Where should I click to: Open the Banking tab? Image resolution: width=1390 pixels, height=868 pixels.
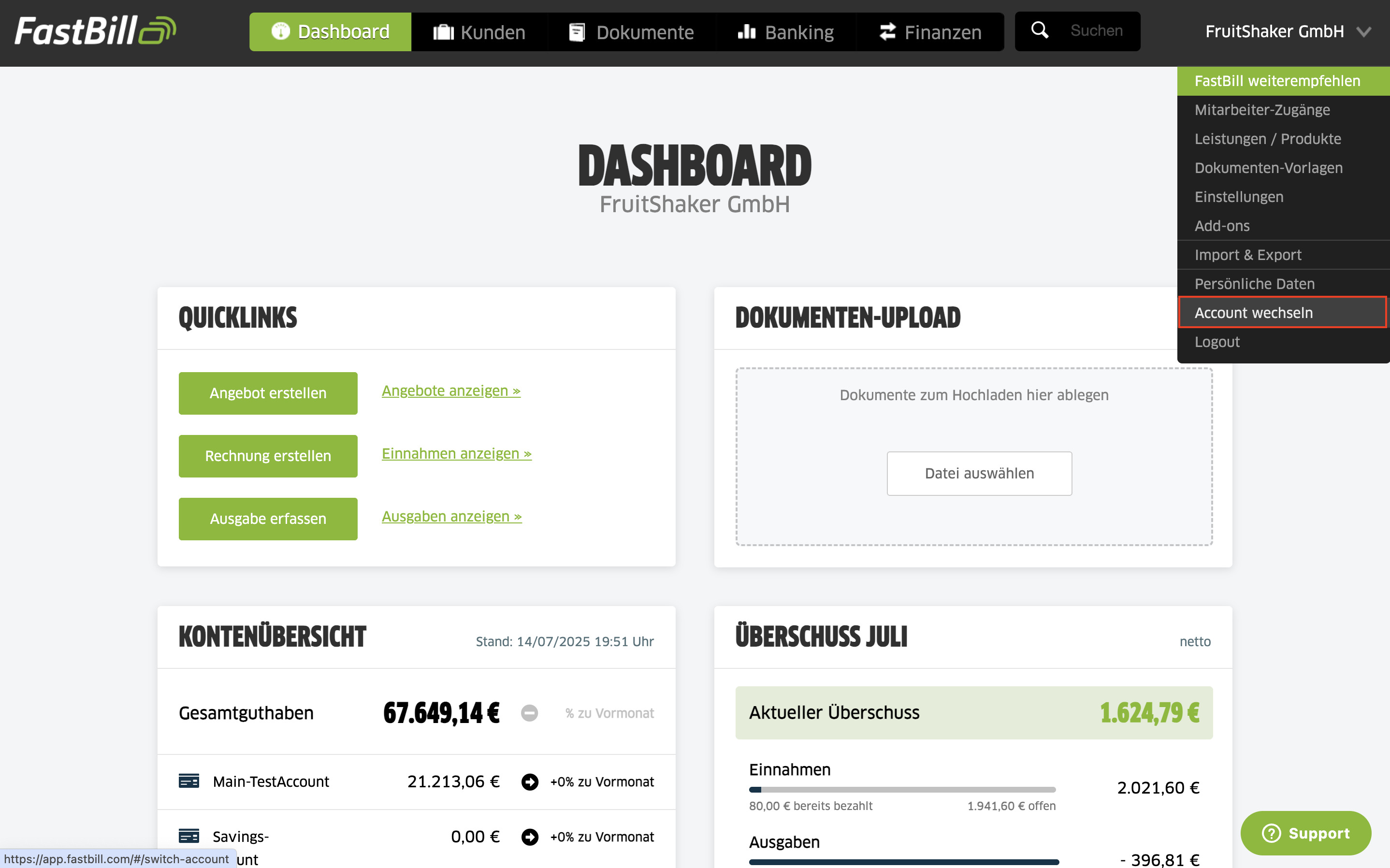[x=786, y=32]
